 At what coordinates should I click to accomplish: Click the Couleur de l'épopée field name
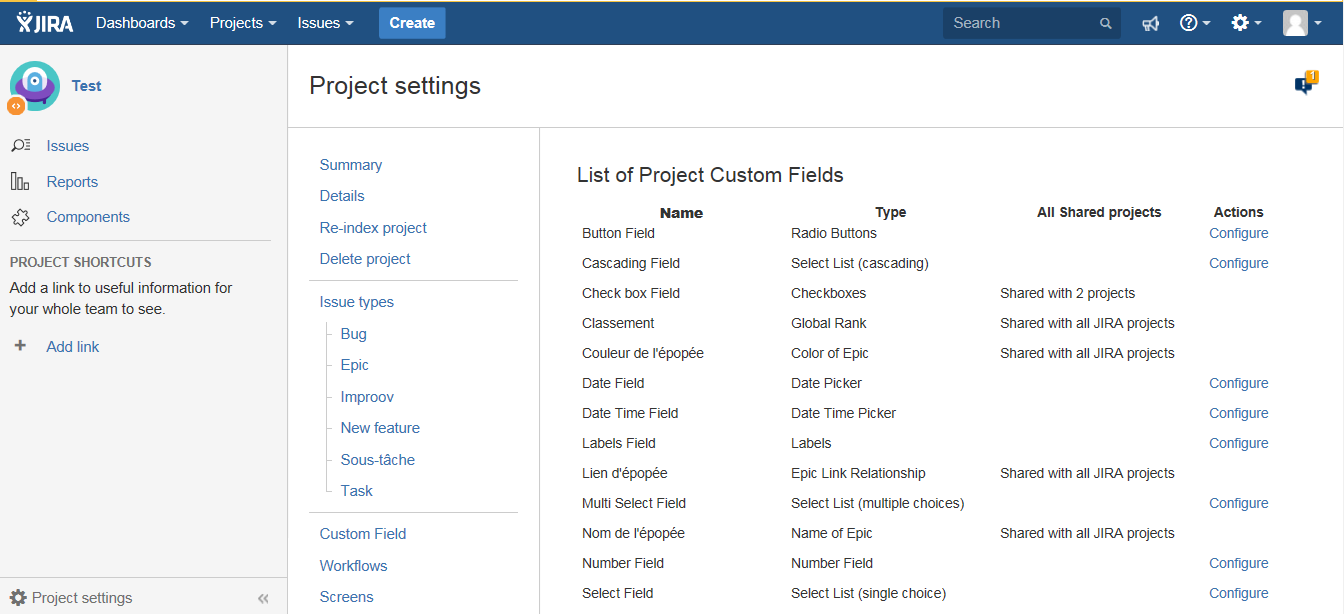tap(643, 353)
